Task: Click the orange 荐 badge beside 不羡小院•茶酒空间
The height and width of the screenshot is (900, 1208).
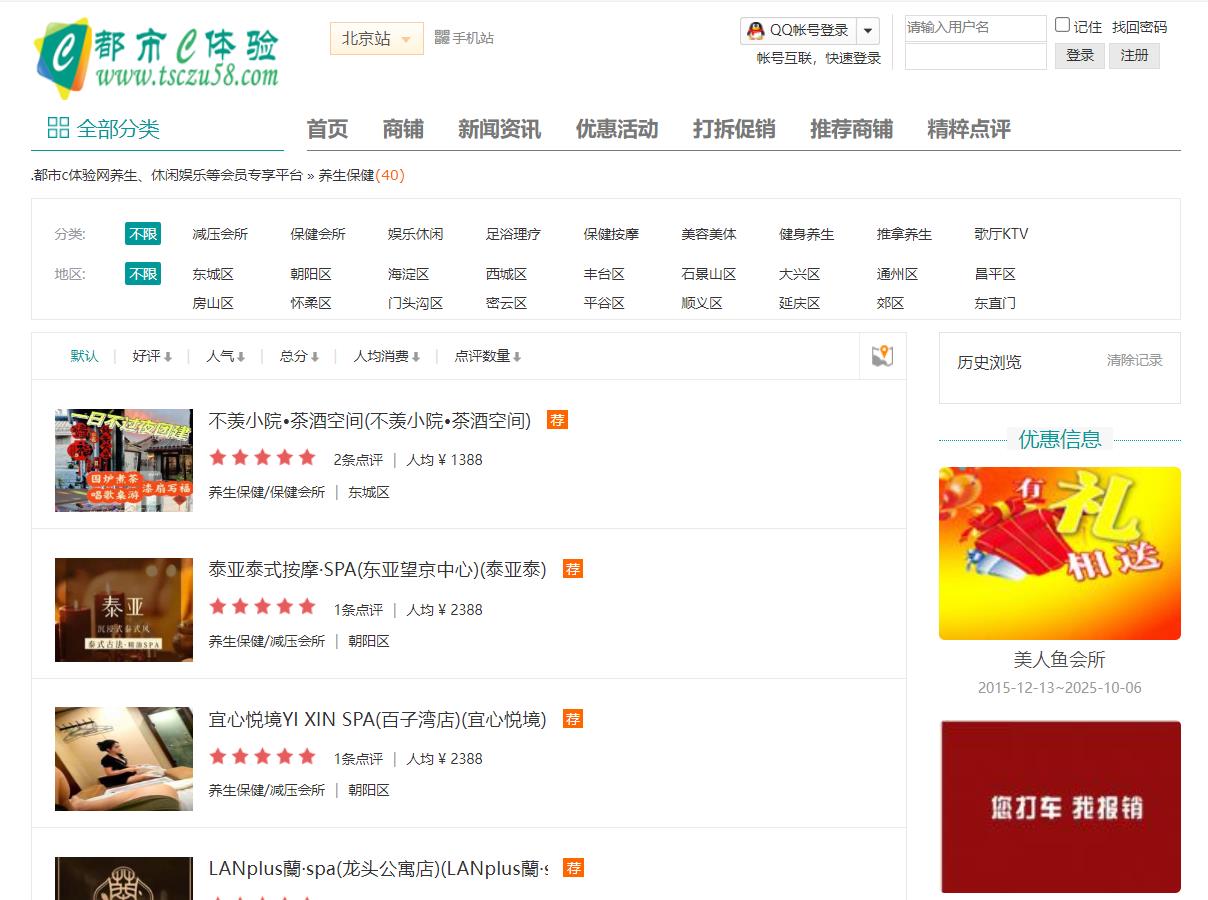Action: [557, 420]
